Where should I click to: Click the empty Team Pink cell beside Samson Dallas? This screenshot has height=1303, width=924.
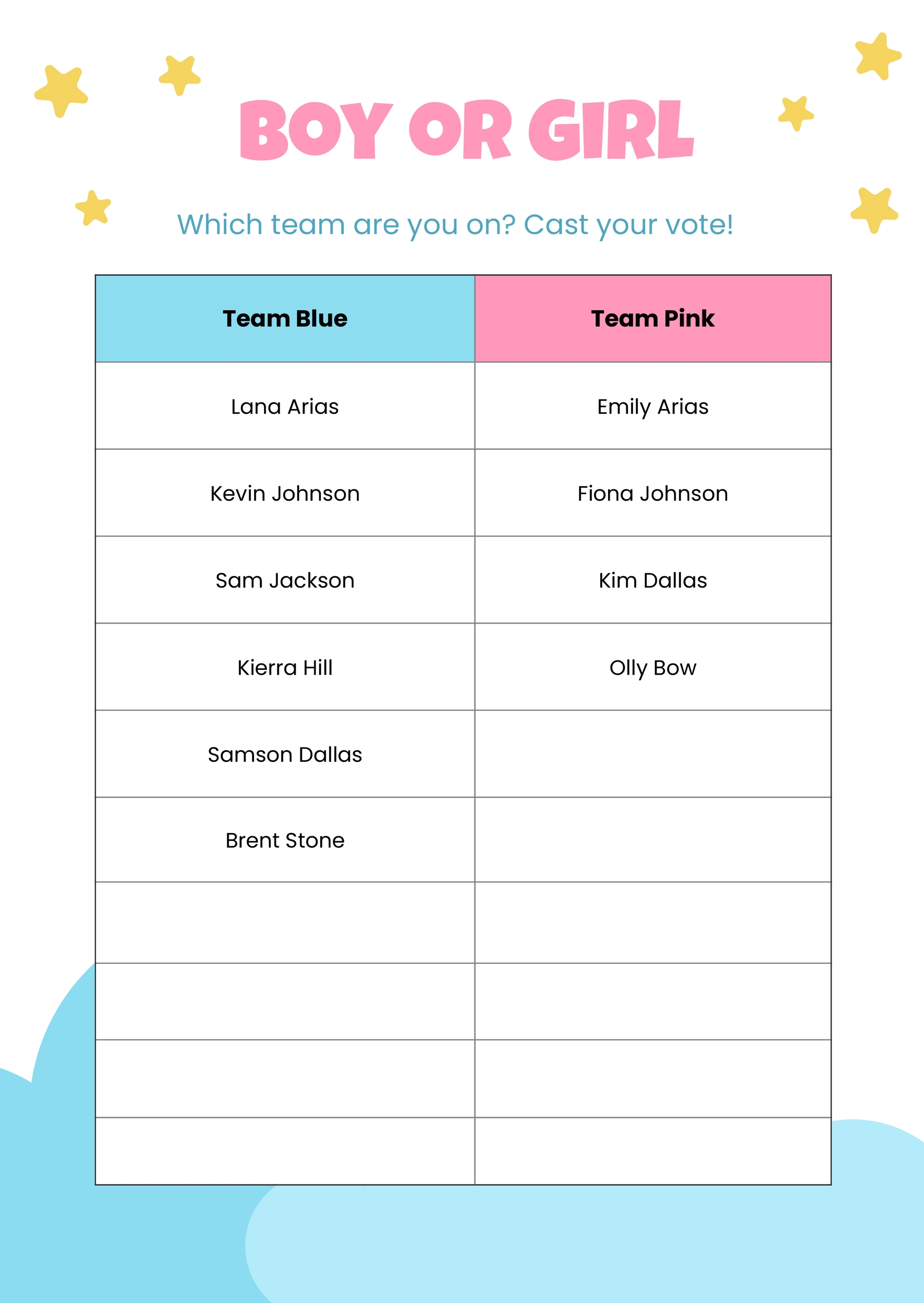click(x=653, y=754)
